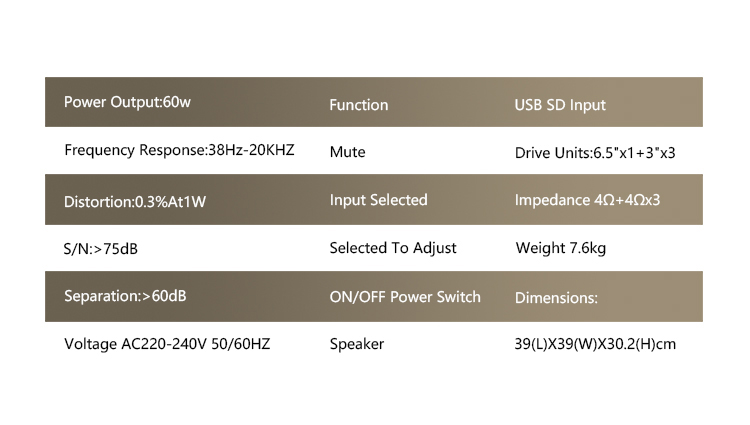Click the Selected To Adjust text
This screenshot has height=425, width=750.
tap(393, 248)
